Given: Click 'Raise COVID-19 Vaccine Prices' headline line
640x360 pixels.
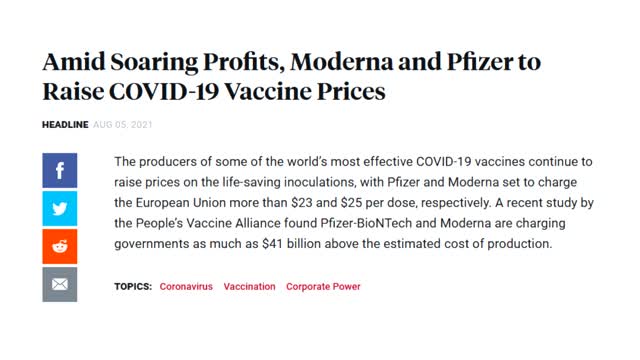Looking at the screenshot, I should (x=214, y=91).
